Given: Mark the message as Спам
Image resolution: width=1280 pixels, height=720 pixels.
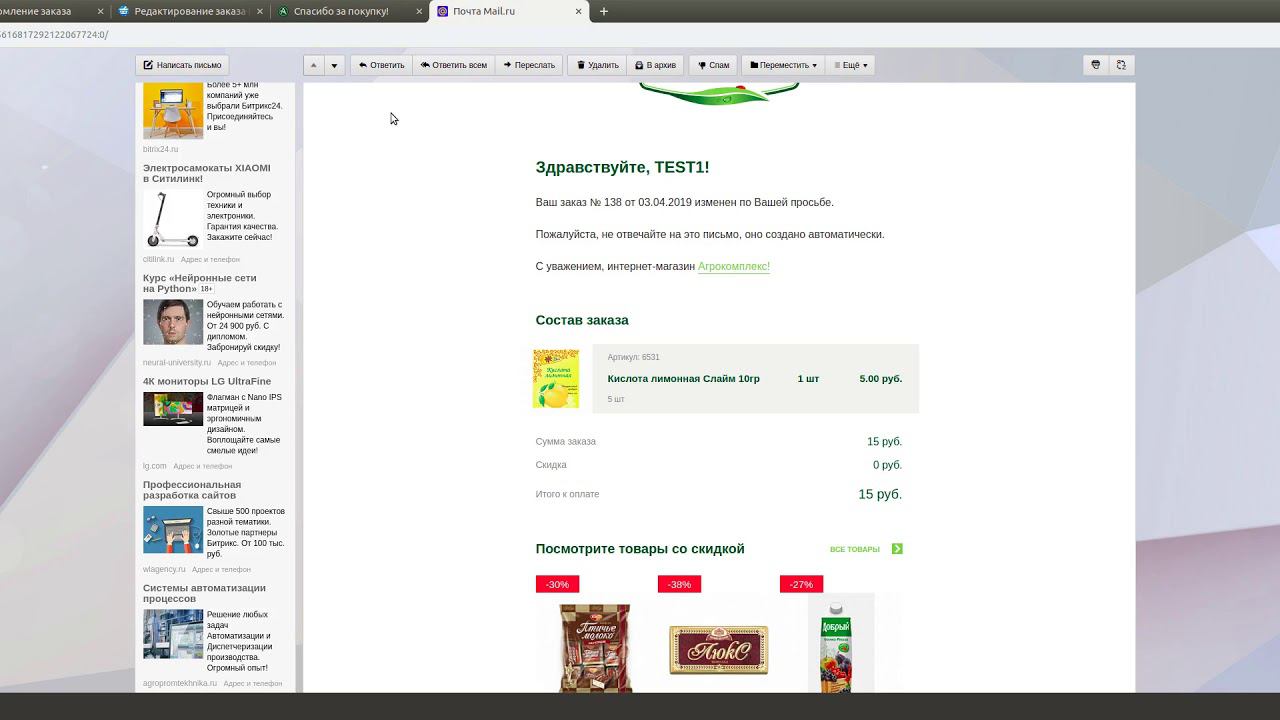Looking at the screenshot, I should pos(714,65).
